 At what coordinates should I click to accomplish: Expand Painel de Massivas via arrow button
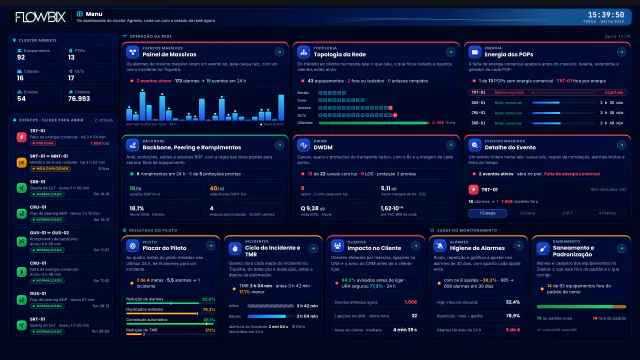[279, 52]
